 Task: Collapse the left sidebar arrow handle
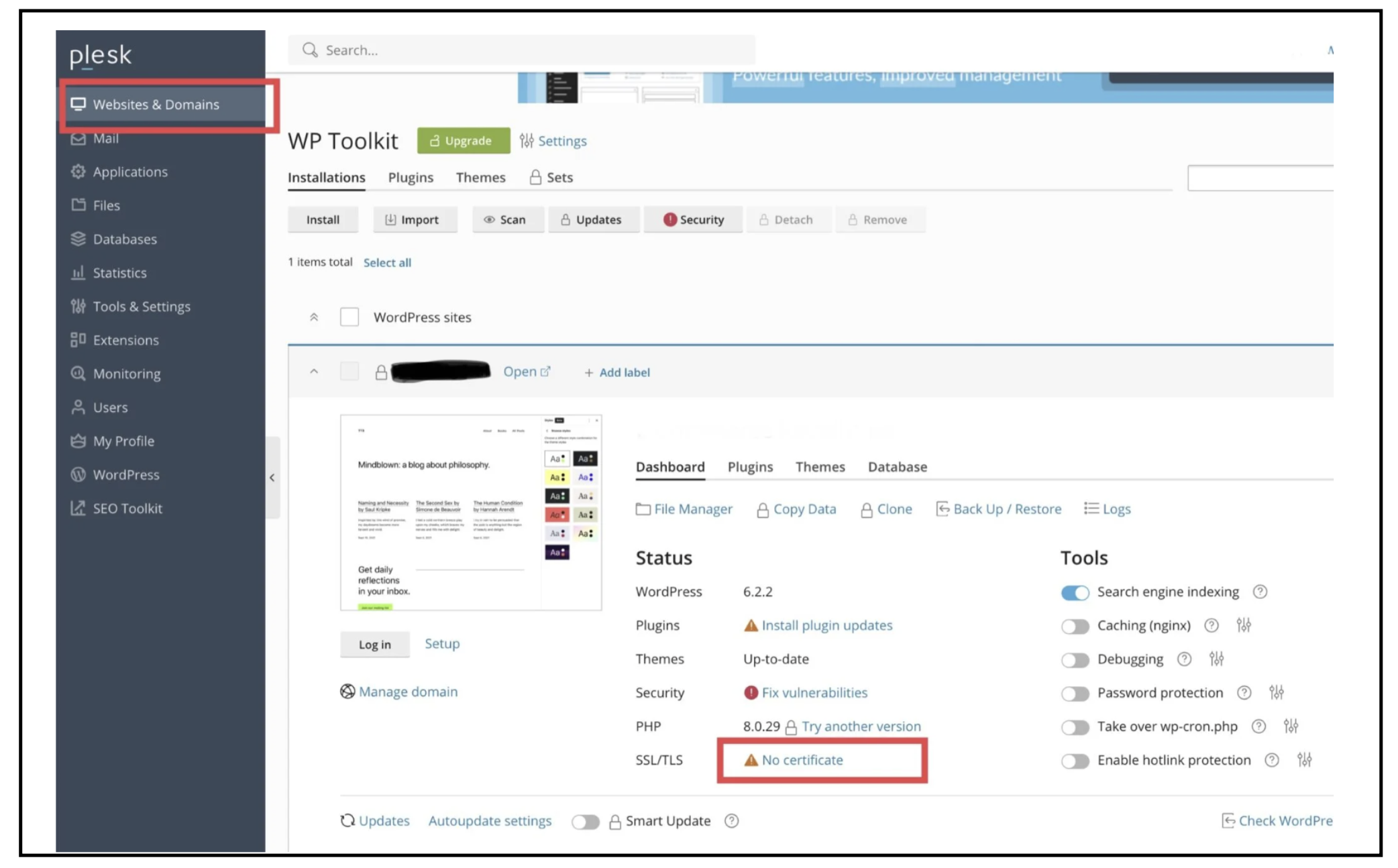[x=272, y=478]
